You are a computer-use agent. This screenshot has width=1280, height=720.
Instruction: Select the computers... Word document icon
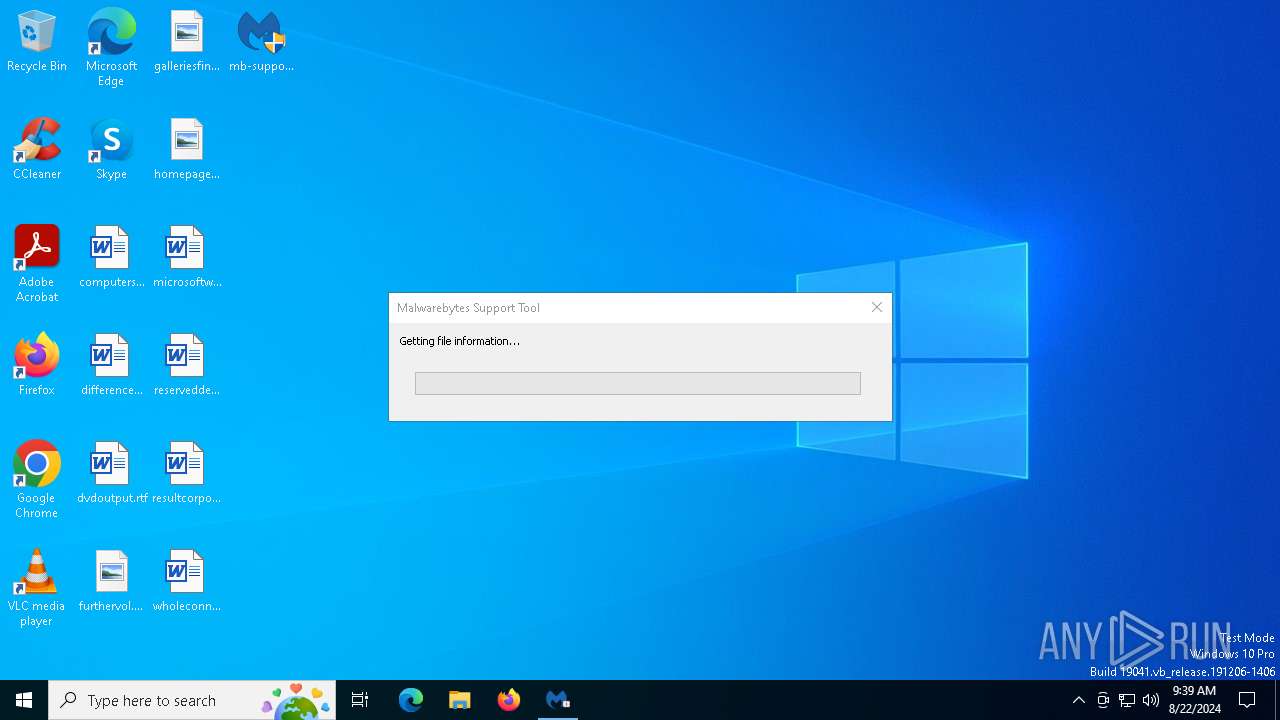[111, 258]
